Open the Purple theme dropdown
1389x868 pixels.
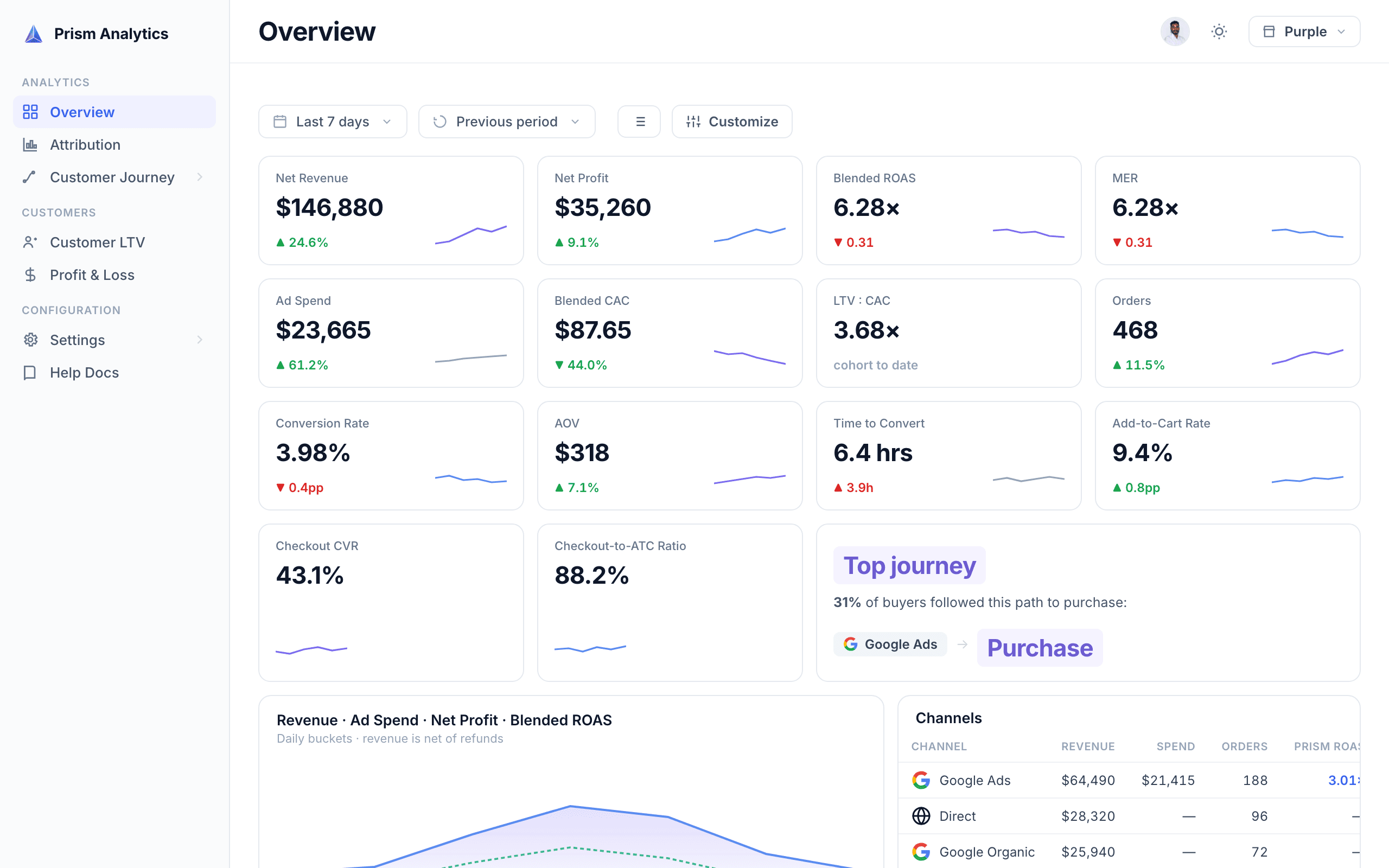point(1304,31)
